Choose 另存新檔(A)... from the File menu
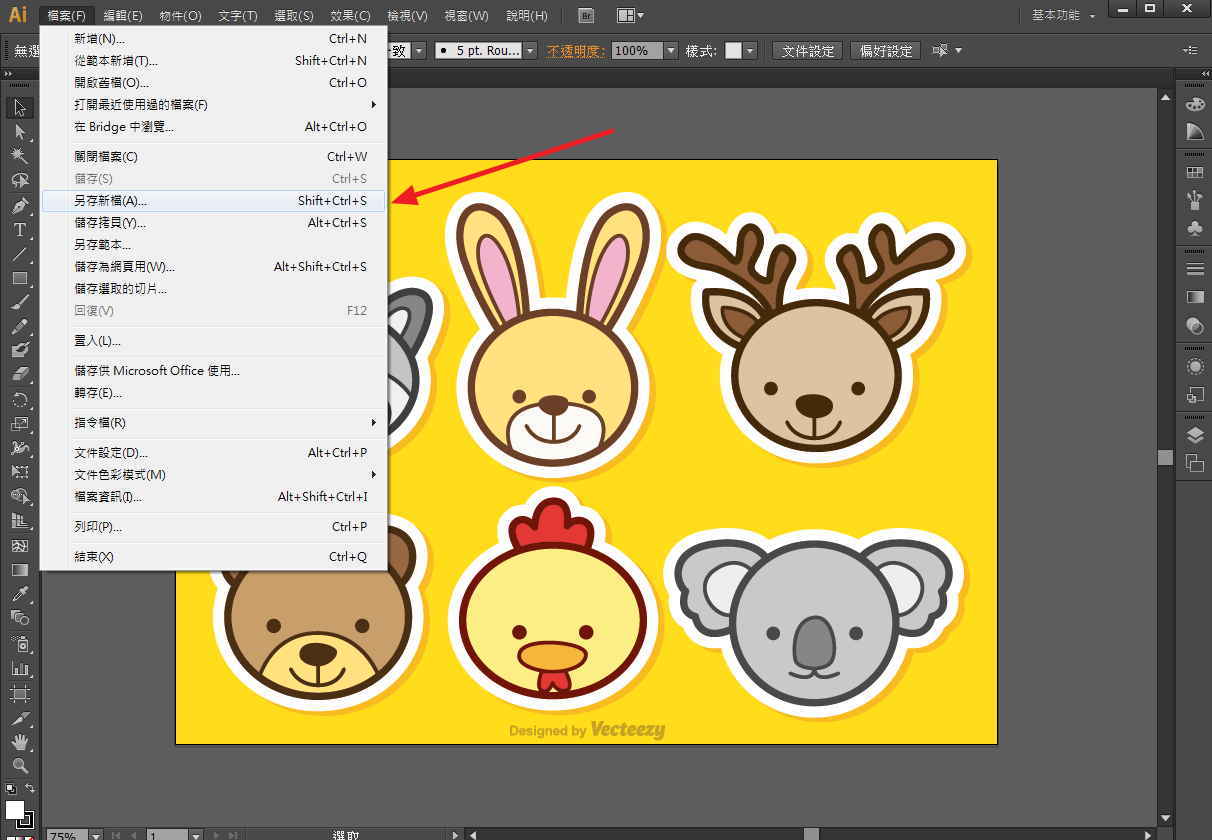This screenshot has width=1212, height=840. click(x=213, y=200)
